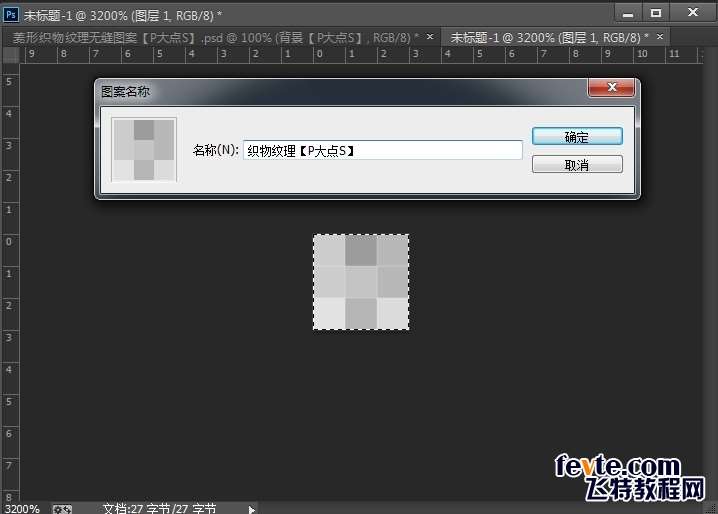Select the 未标题-1 @ 3200% document tab
This screenshot has width=718, height=514.
click(549, 38)
